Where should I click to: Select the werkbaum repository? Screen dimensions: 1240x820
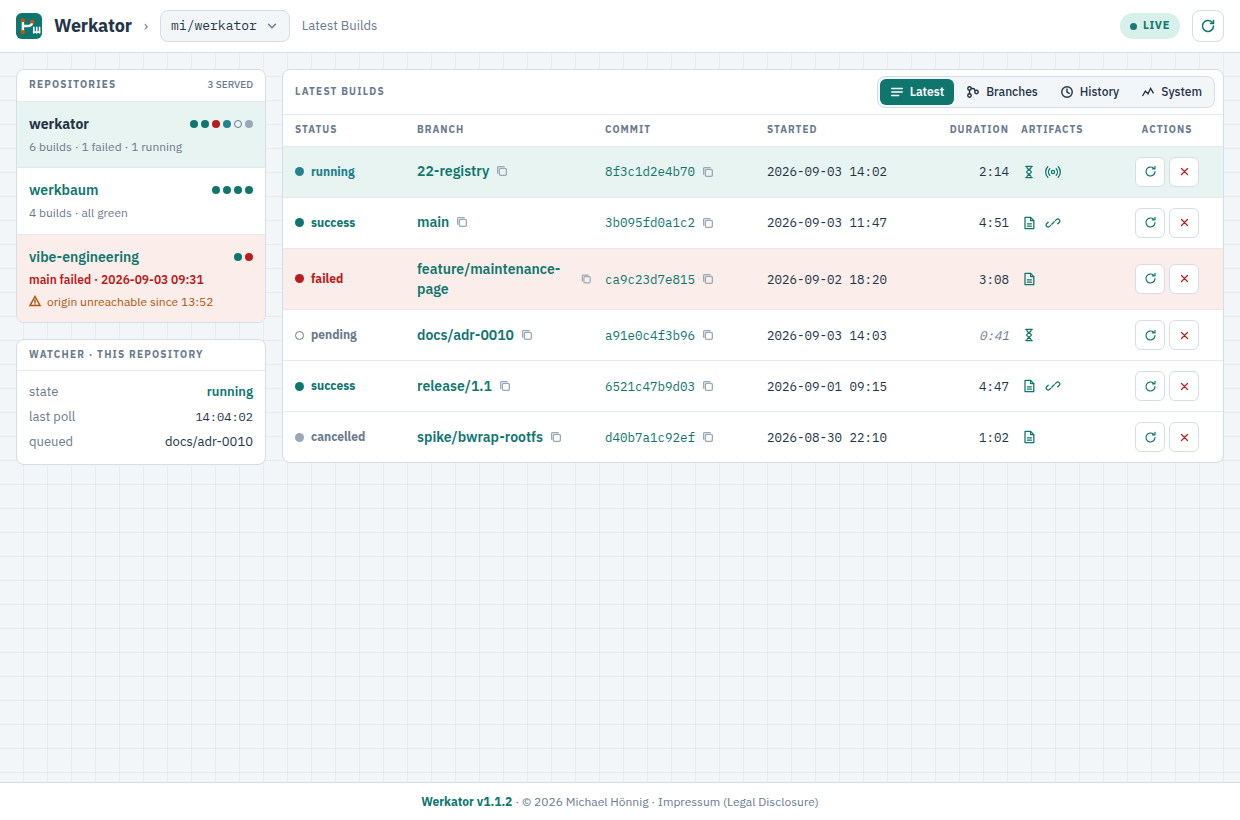coord(141,201)
